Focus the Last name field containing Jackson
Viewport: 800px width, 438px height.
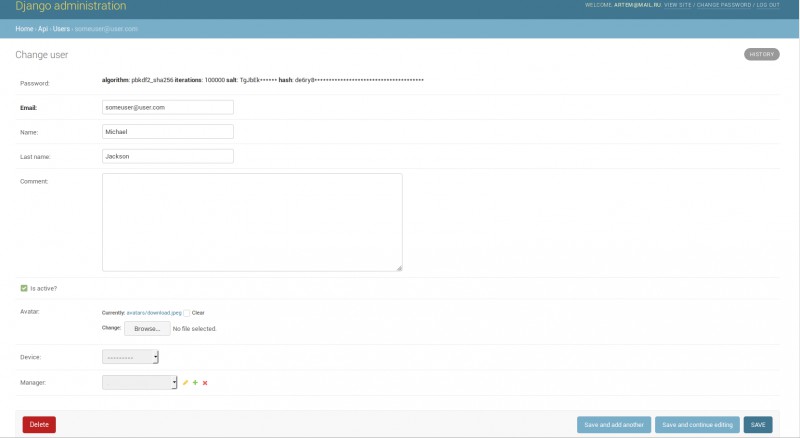(x=168, y=156)
